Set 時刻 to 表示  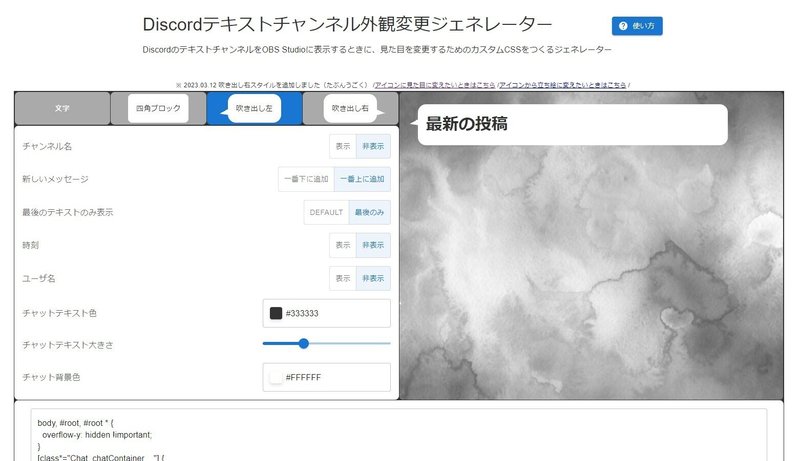coord(343,245)
